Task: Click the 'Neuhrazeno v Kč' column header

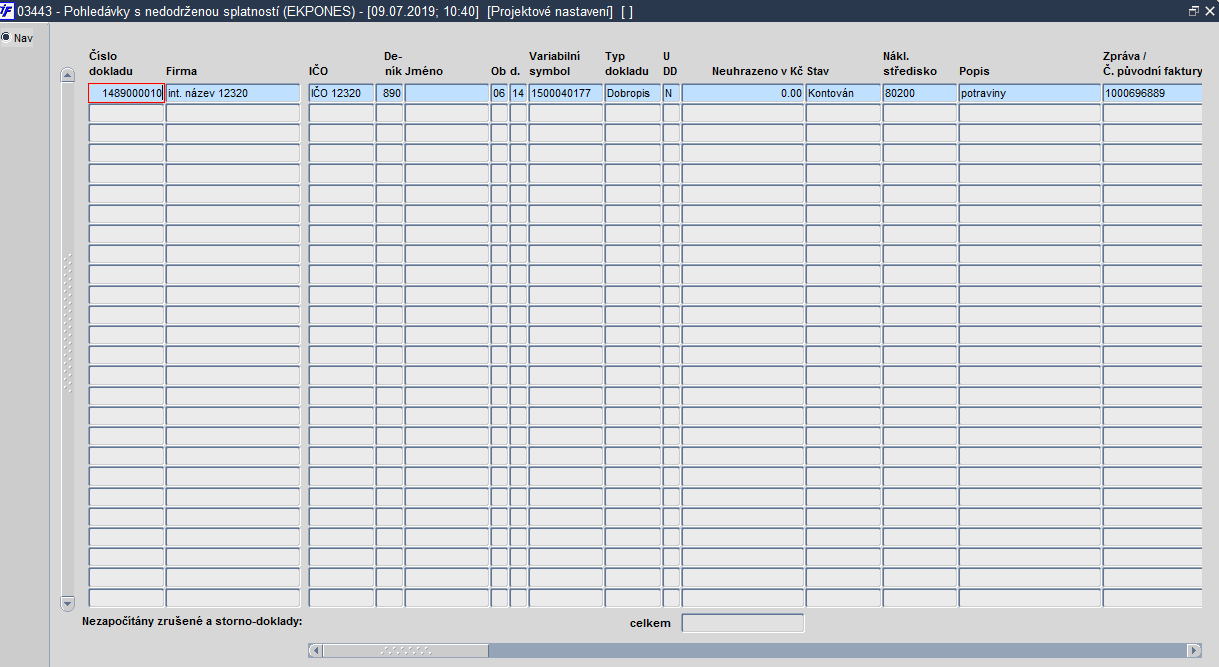Action: point(757,72)
